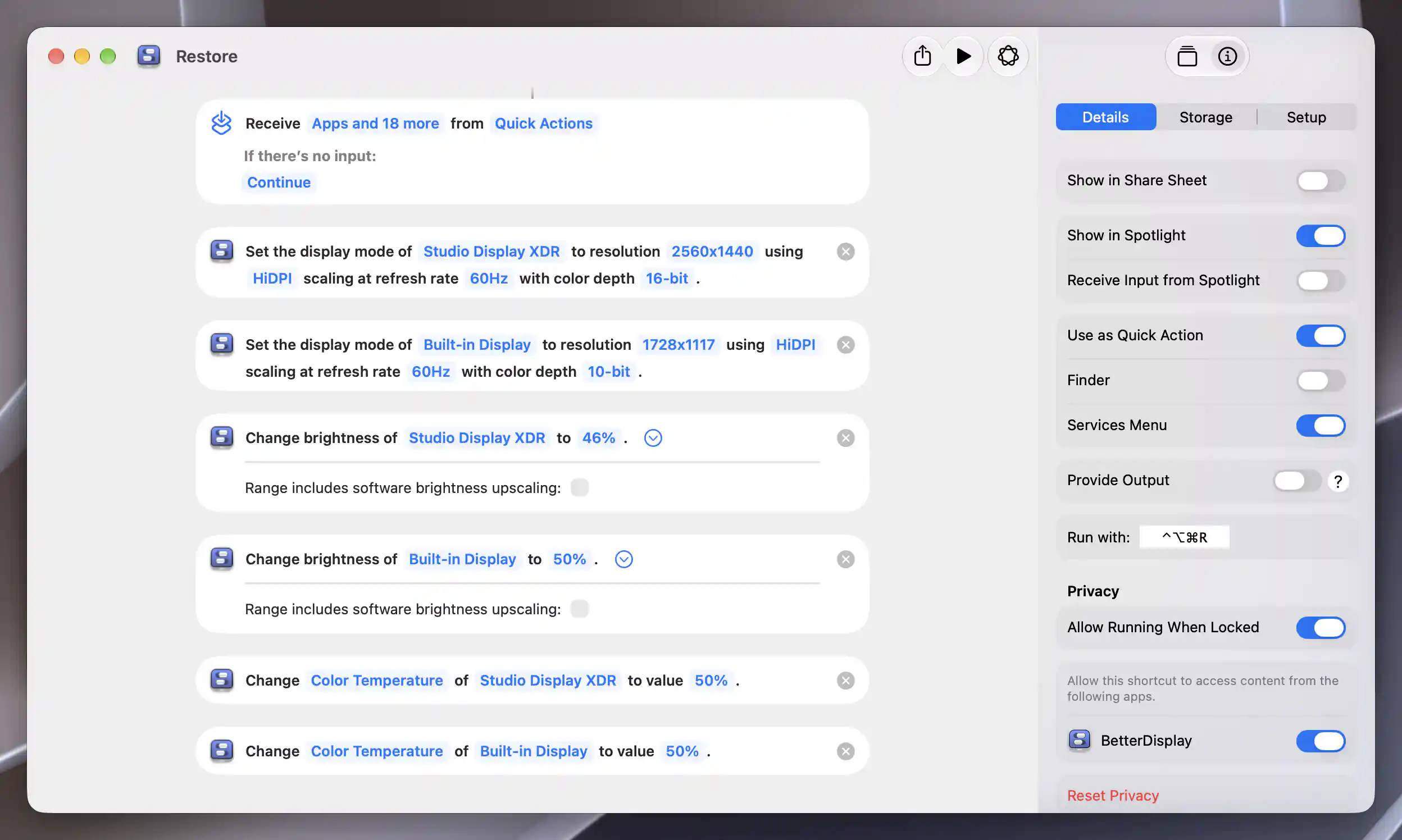Viewport: 1402px width, 840px height.
Task: Click icon of Built-in Display color temperature action
Action: click(x=221, y=751)
